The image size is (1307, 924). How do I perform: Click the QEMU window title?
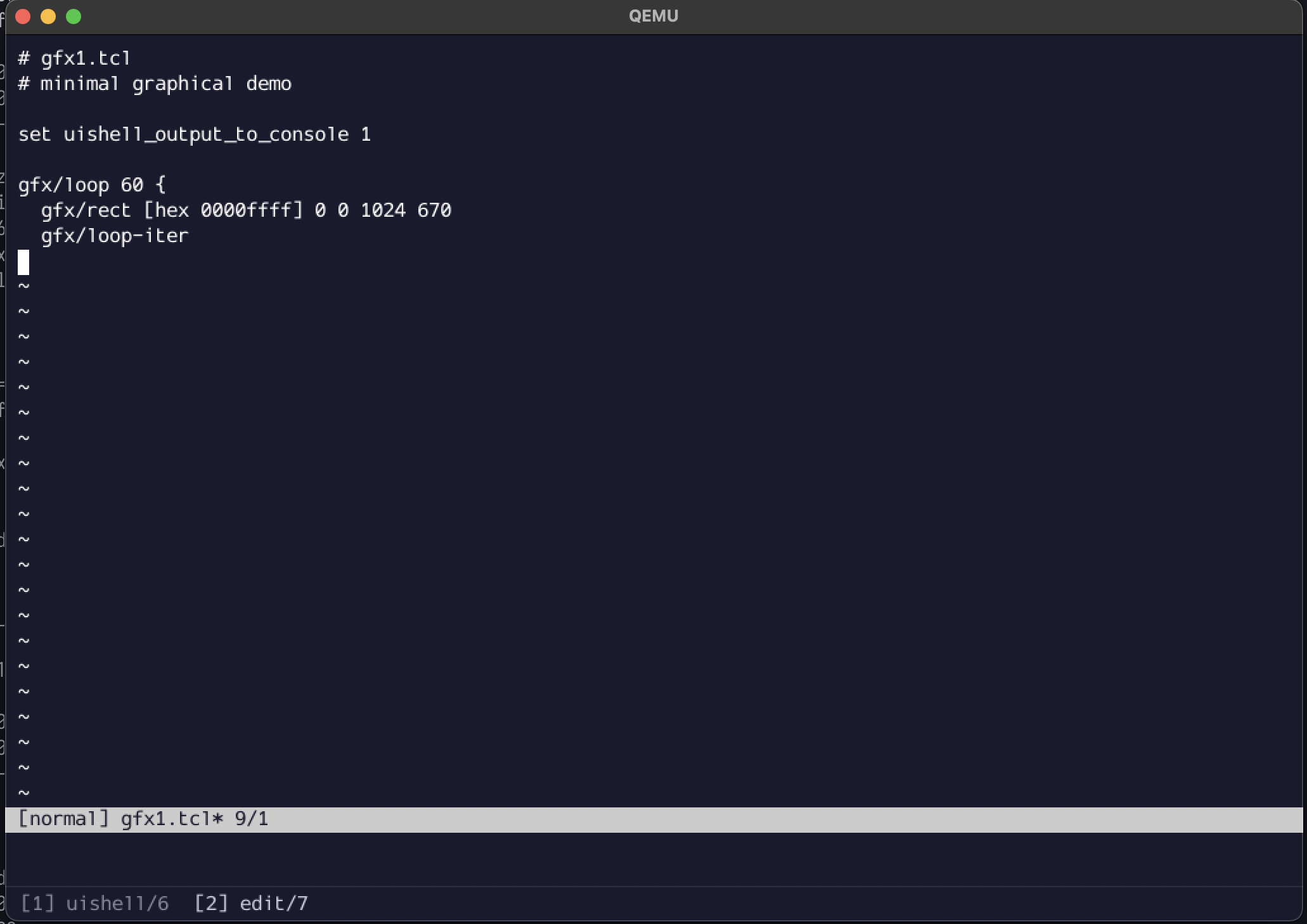pos(653,16)
